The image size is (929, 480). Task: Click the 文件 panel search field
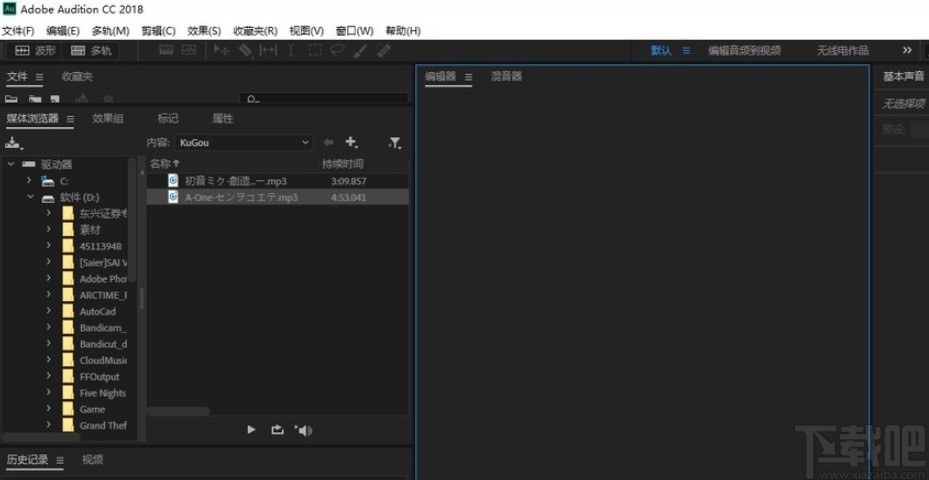coord(324,99)
